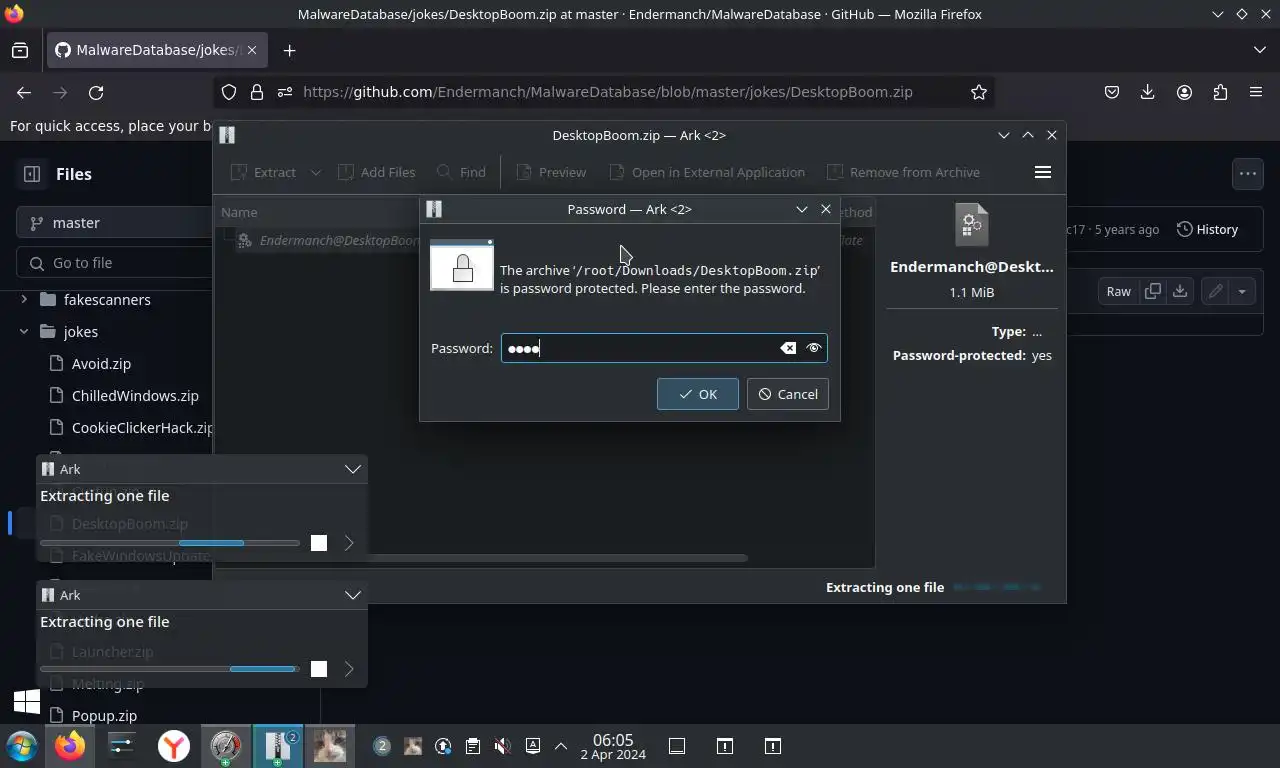Image resolution: width=1280 pixels, height=768 pixels.
Task: Open ChilledWindows.zip in file tree
Action: pyautogui.click(x=135, y=396)
